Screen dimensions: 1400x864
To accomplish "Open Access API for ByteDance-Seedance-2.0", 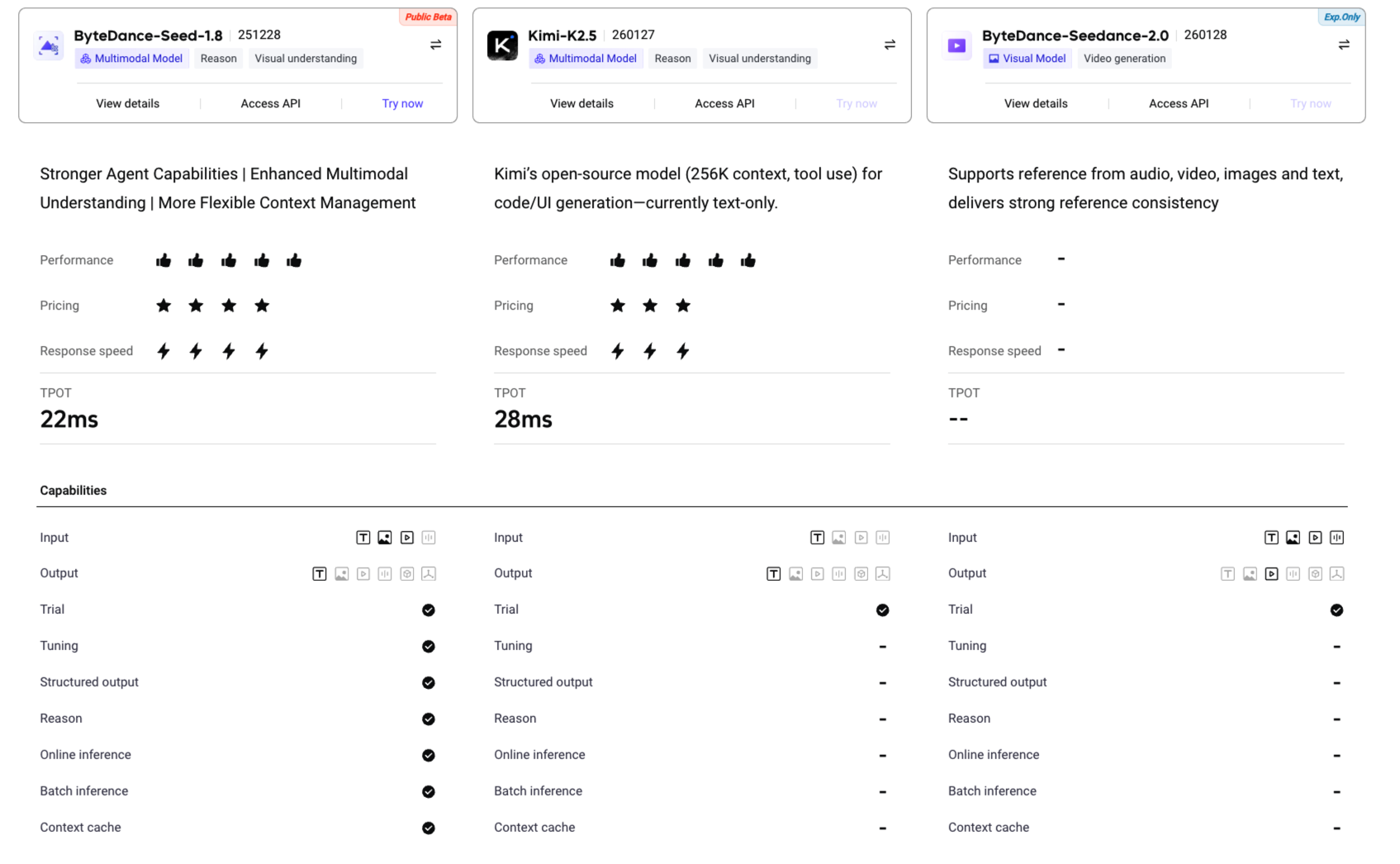I will (x=1179, y=103).
